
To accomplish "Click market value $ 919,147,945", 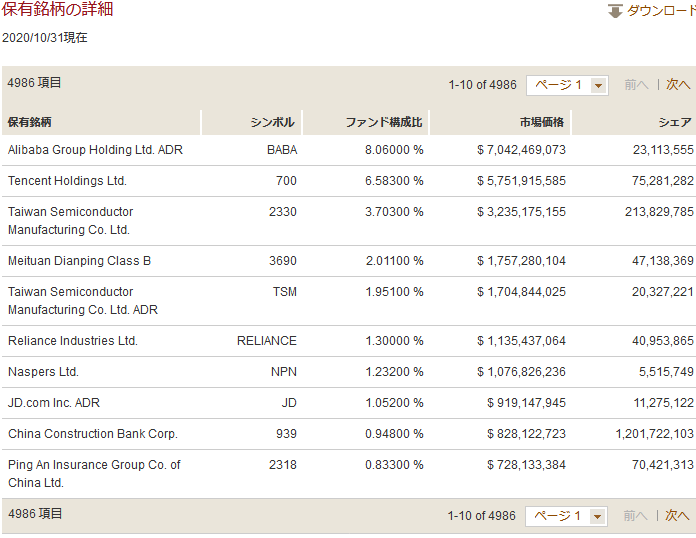I will coord(526,403).
